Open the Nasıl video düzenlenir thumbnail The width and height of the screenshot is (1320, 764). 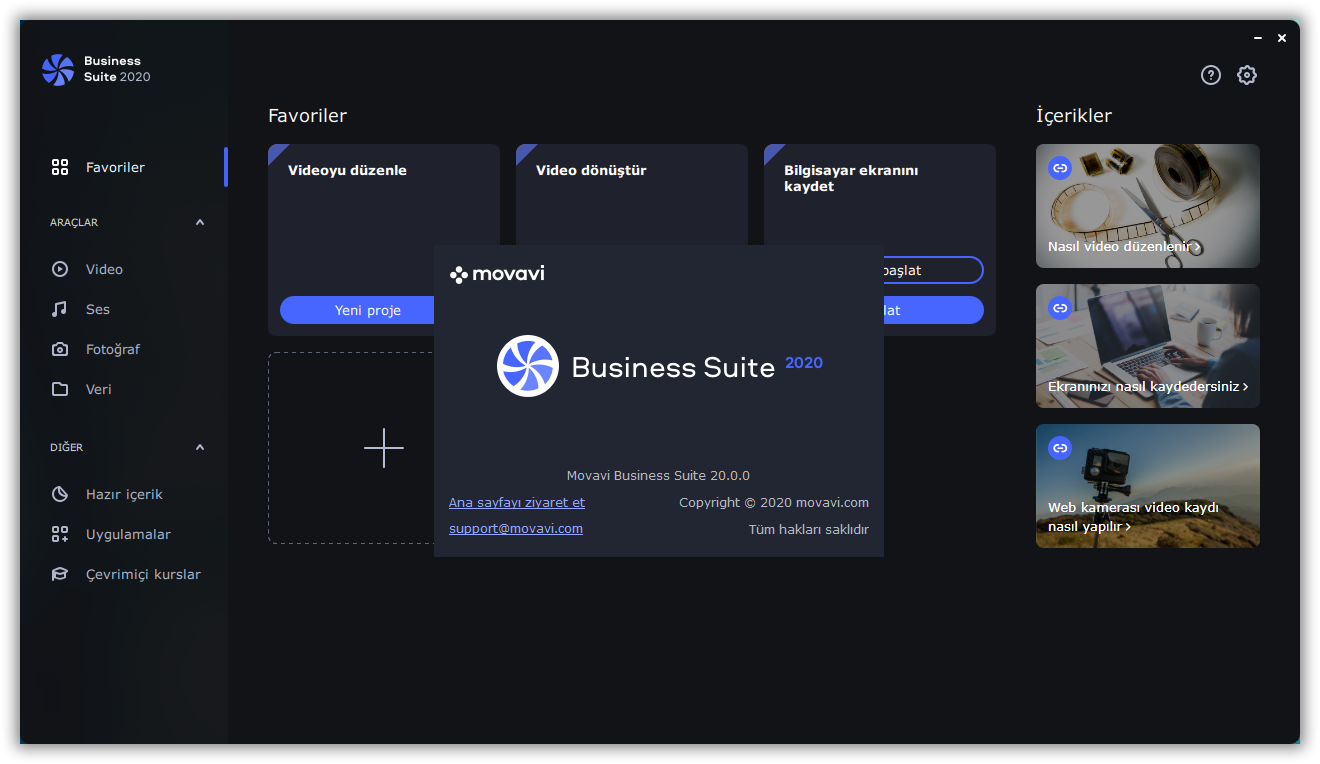tap(1148, 206)
